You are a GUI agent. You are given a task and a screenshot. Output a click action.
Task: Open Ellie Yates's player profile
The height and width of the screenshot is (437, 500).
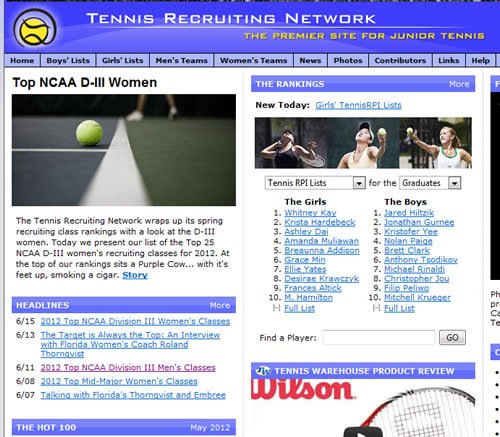(305, 269)
